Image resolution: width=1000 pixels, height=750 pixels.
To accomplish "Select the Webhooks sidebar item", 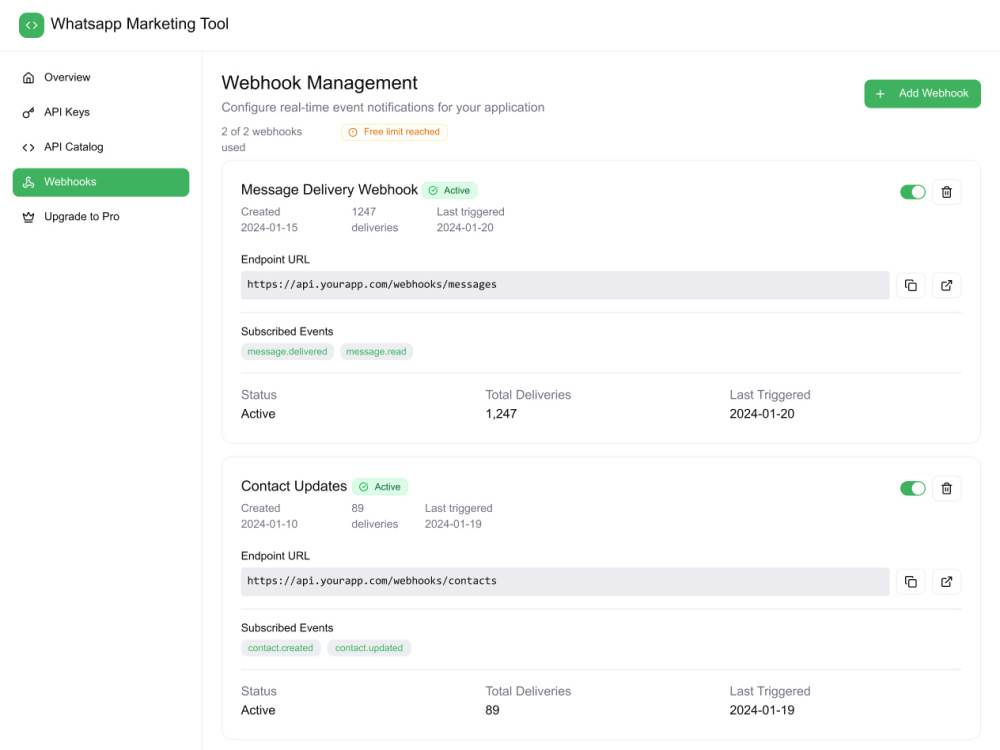I will pyautogui.click(x=101, y=182).
